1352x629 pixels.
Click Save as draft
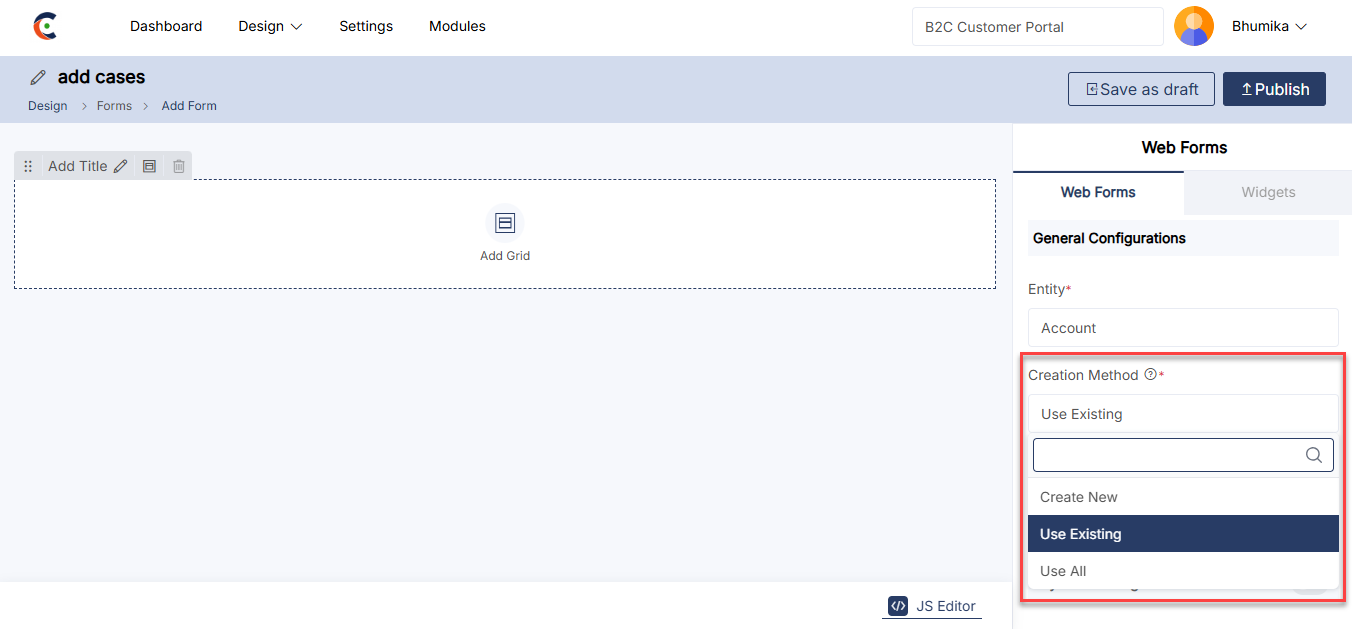pyautogui.click(x=1141, y=89)
